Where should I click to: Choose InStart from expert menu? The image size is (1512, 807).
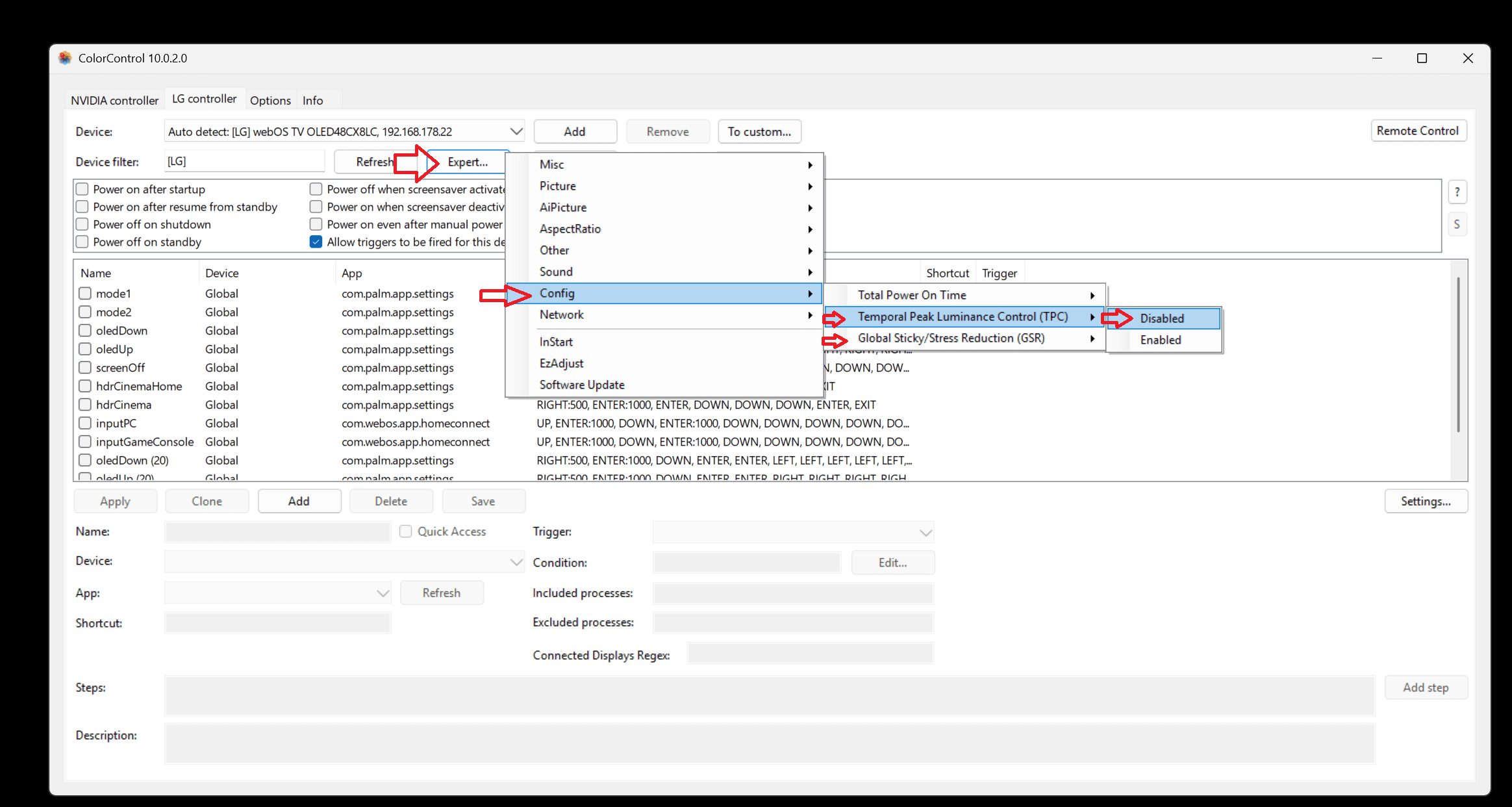664,342
